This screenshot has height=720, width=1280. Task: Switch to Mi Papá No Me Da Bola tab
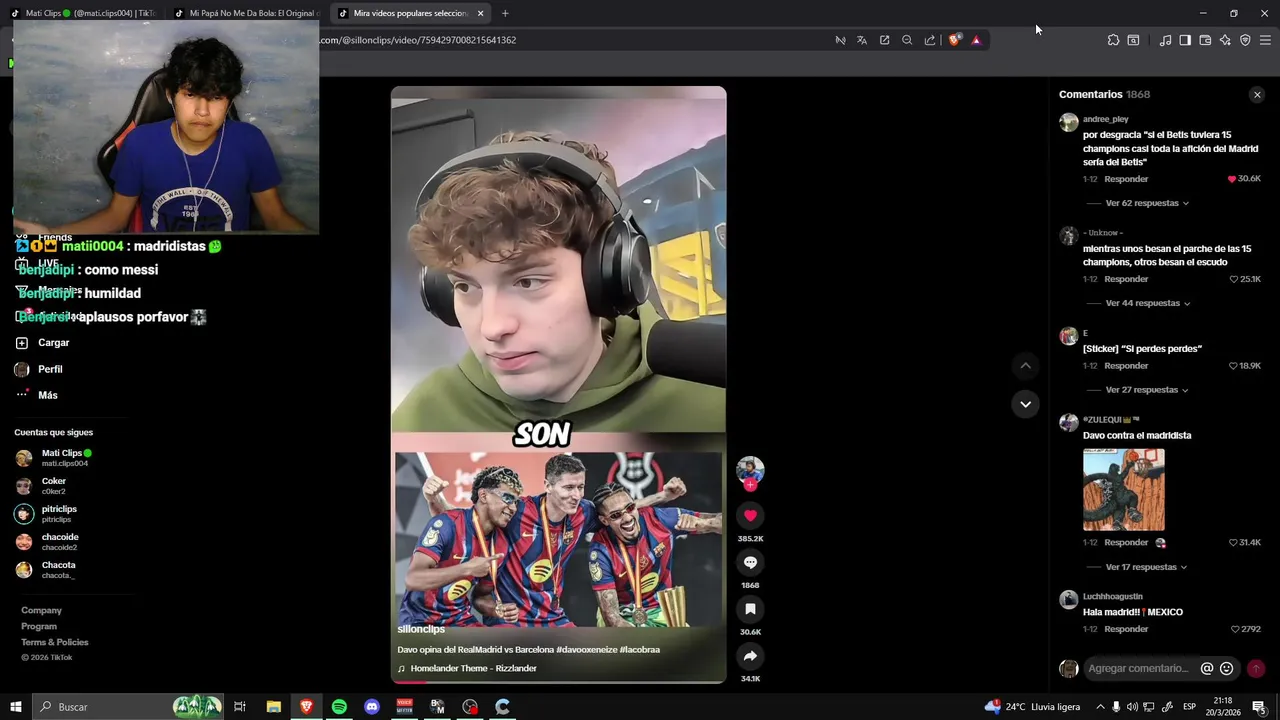248,13
